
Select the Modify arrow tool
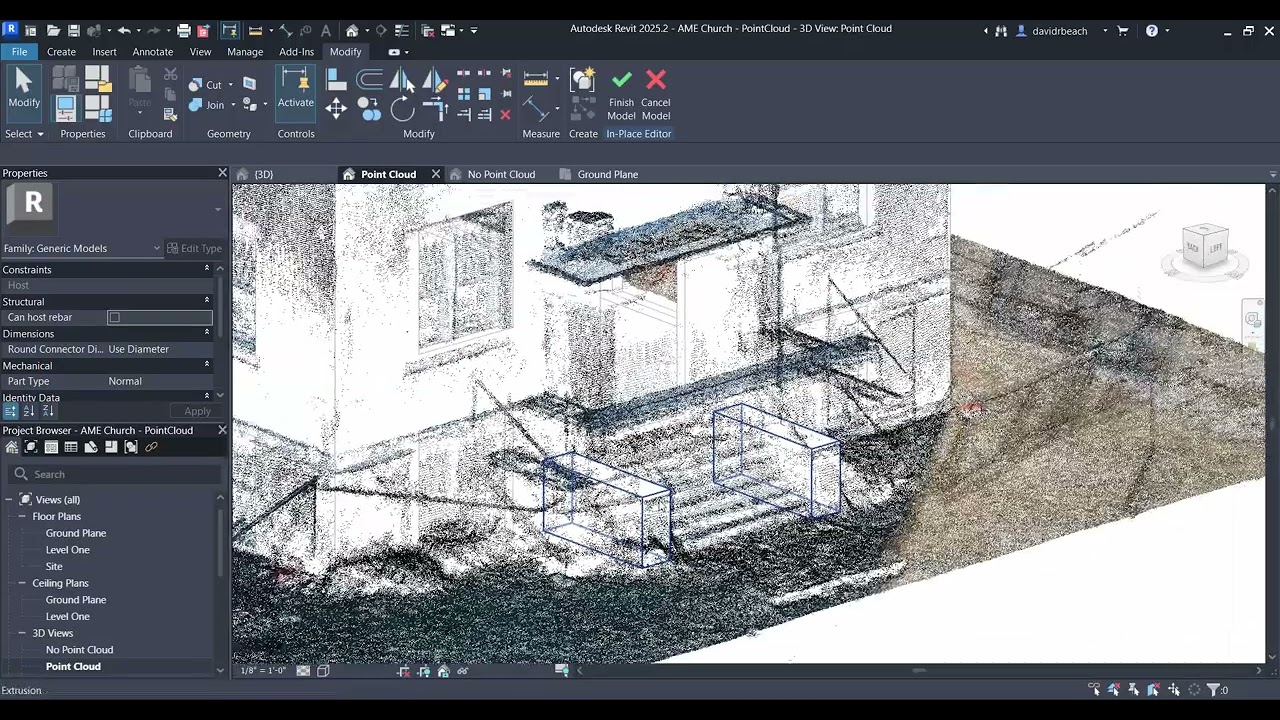tap(24, 88)
